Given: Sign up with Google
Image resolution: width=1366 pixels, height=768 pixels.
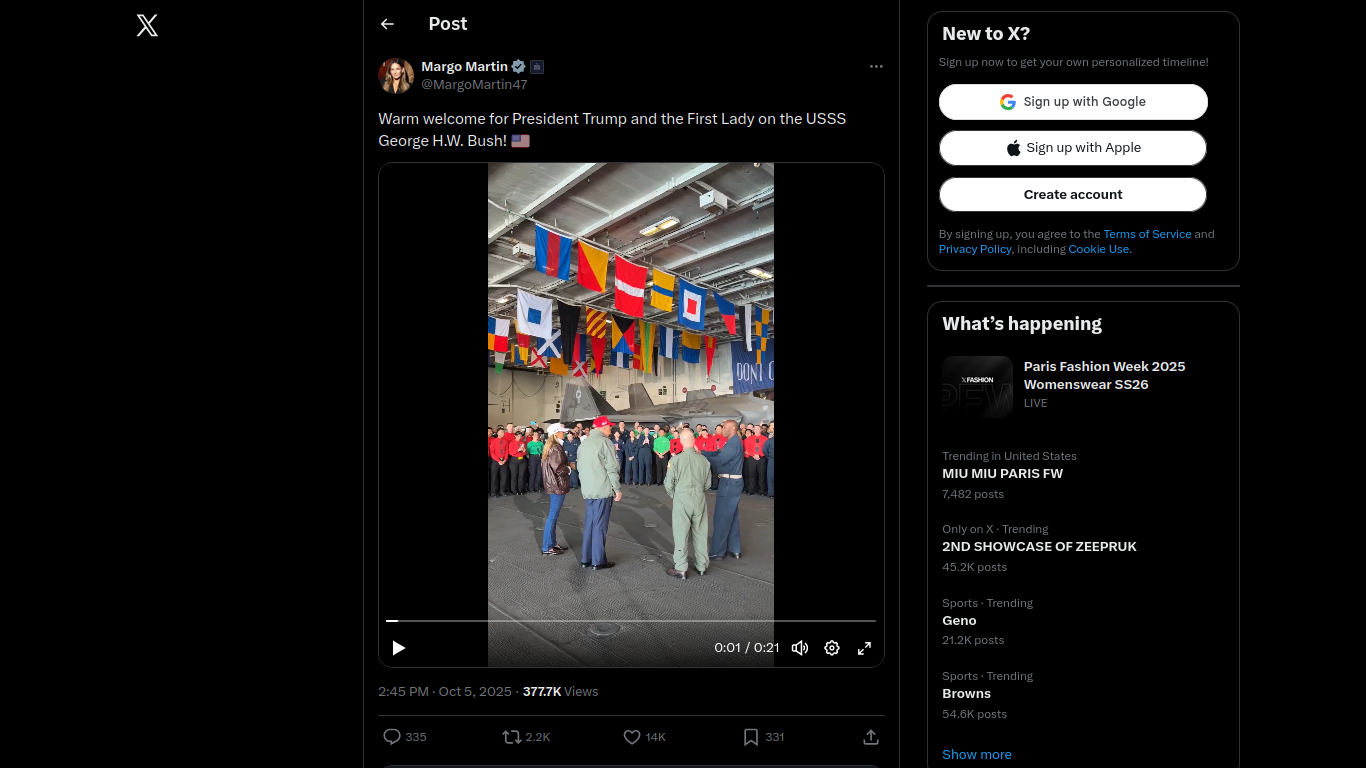Looking at the screenshot, I should coord(1073,102).
